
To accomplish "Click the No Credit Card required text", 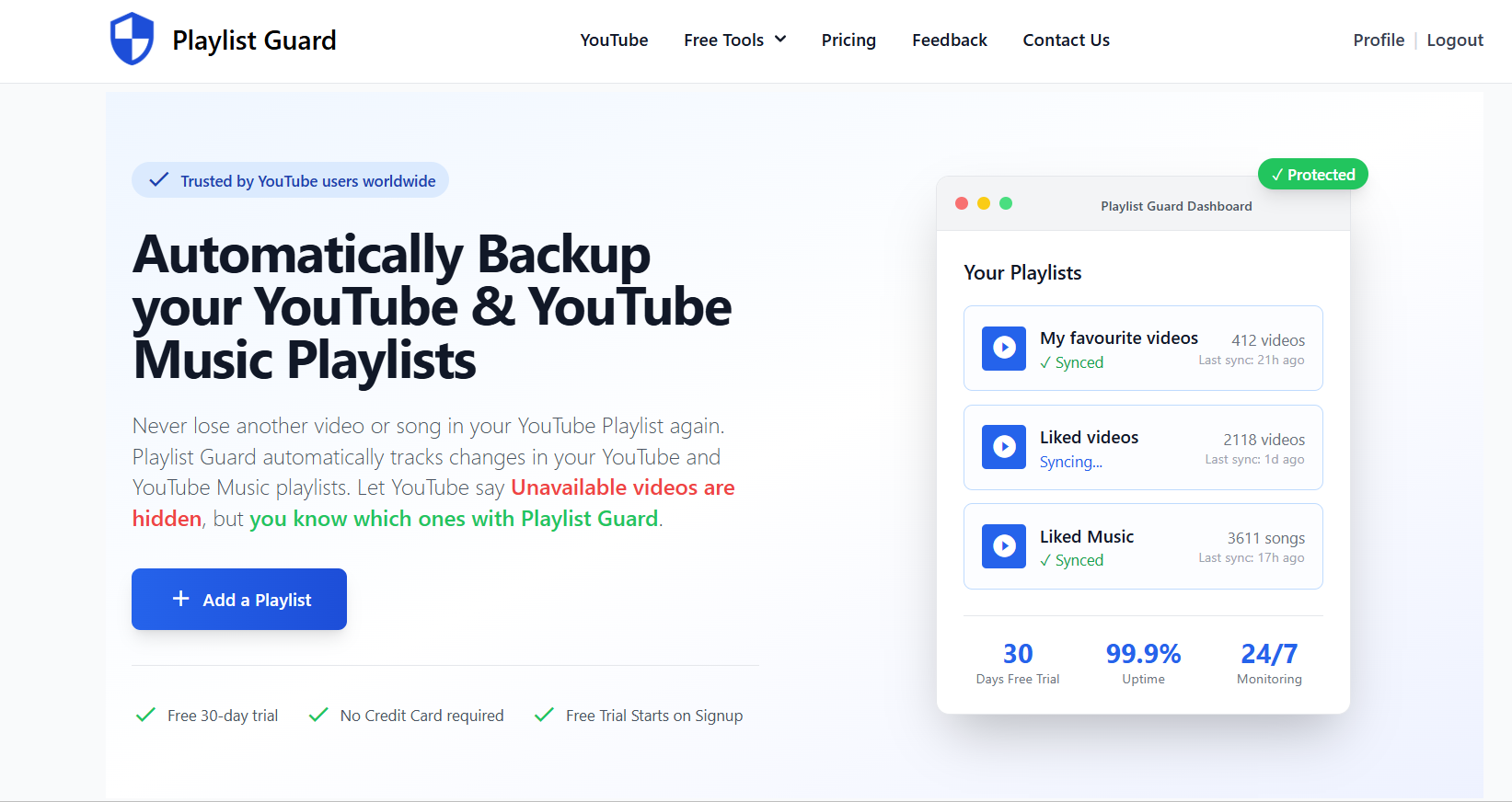I will [422, 716].
